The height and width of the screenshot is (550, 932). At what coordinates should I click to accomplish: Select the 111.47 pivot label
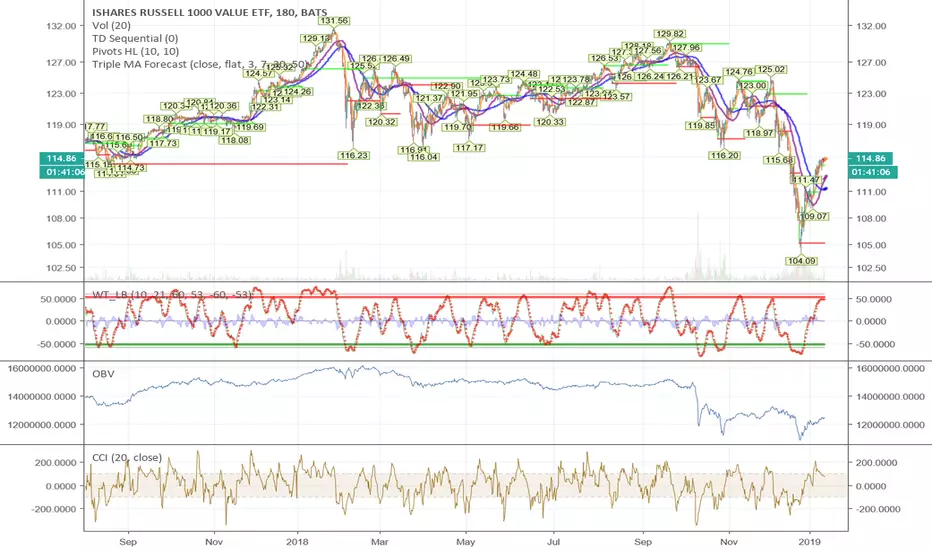click(x=806, y=180)
